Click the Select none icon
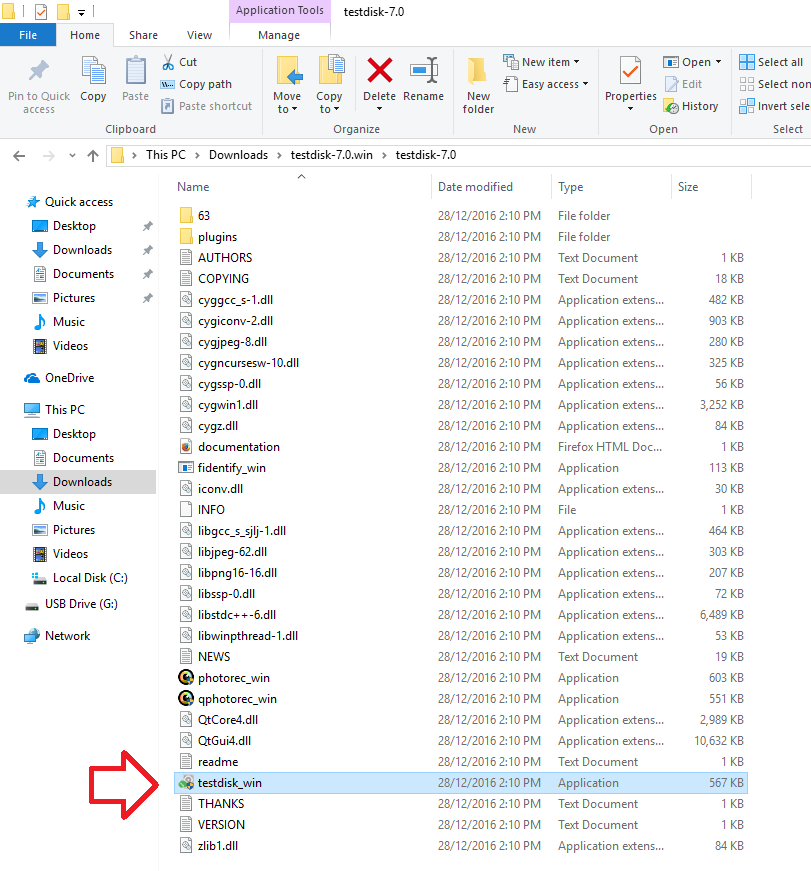The height and width of the screenshot is (871, 811). 747,84
